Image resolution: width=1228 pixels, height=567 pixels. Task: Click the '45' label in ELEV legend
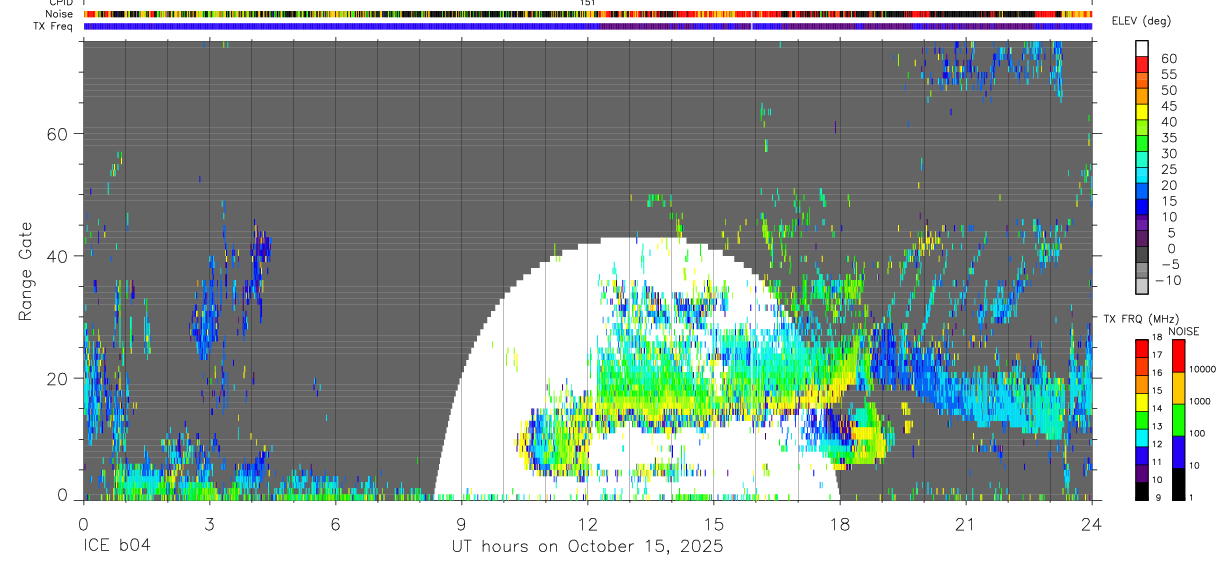coord(1168,106)
